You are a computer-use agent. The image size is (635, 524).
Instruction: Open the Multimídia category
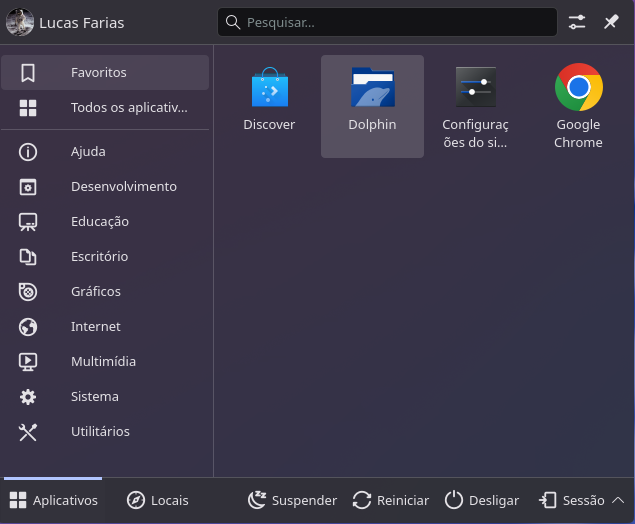105,362
